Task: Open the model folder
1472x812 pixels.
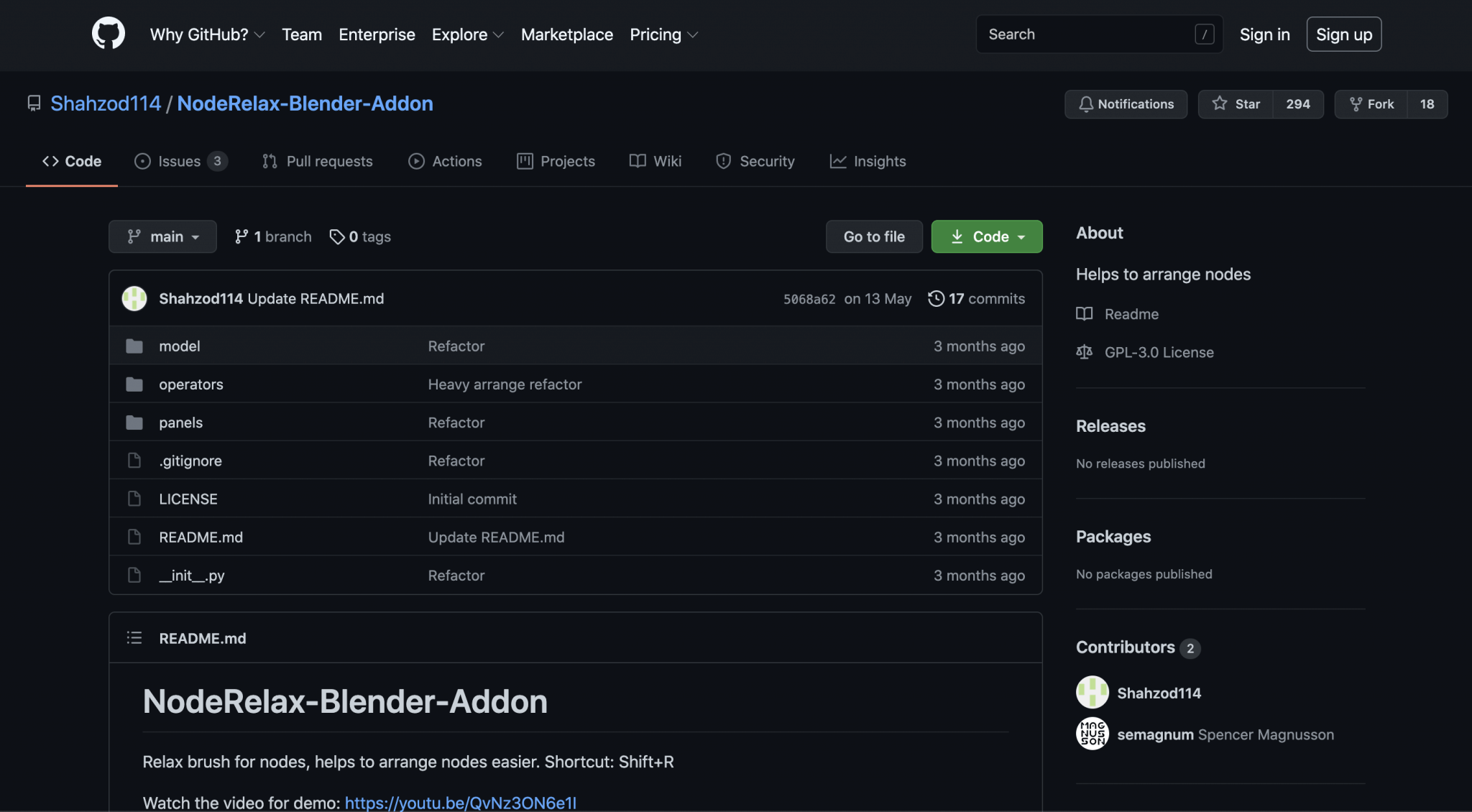Action: (x=179, y=346)
